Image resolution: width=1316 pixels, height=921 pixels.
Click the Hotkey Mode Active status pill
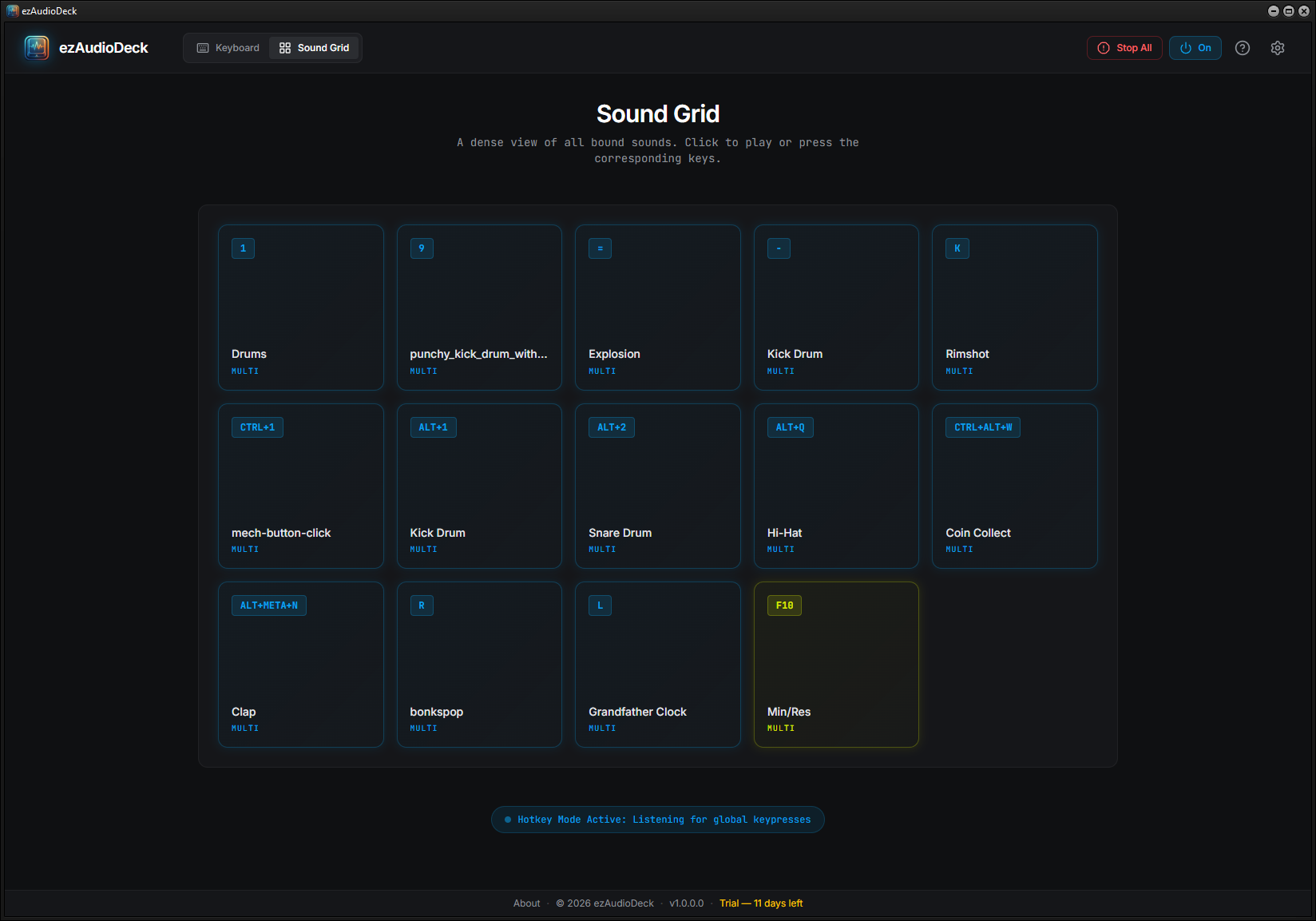[657, 820]
